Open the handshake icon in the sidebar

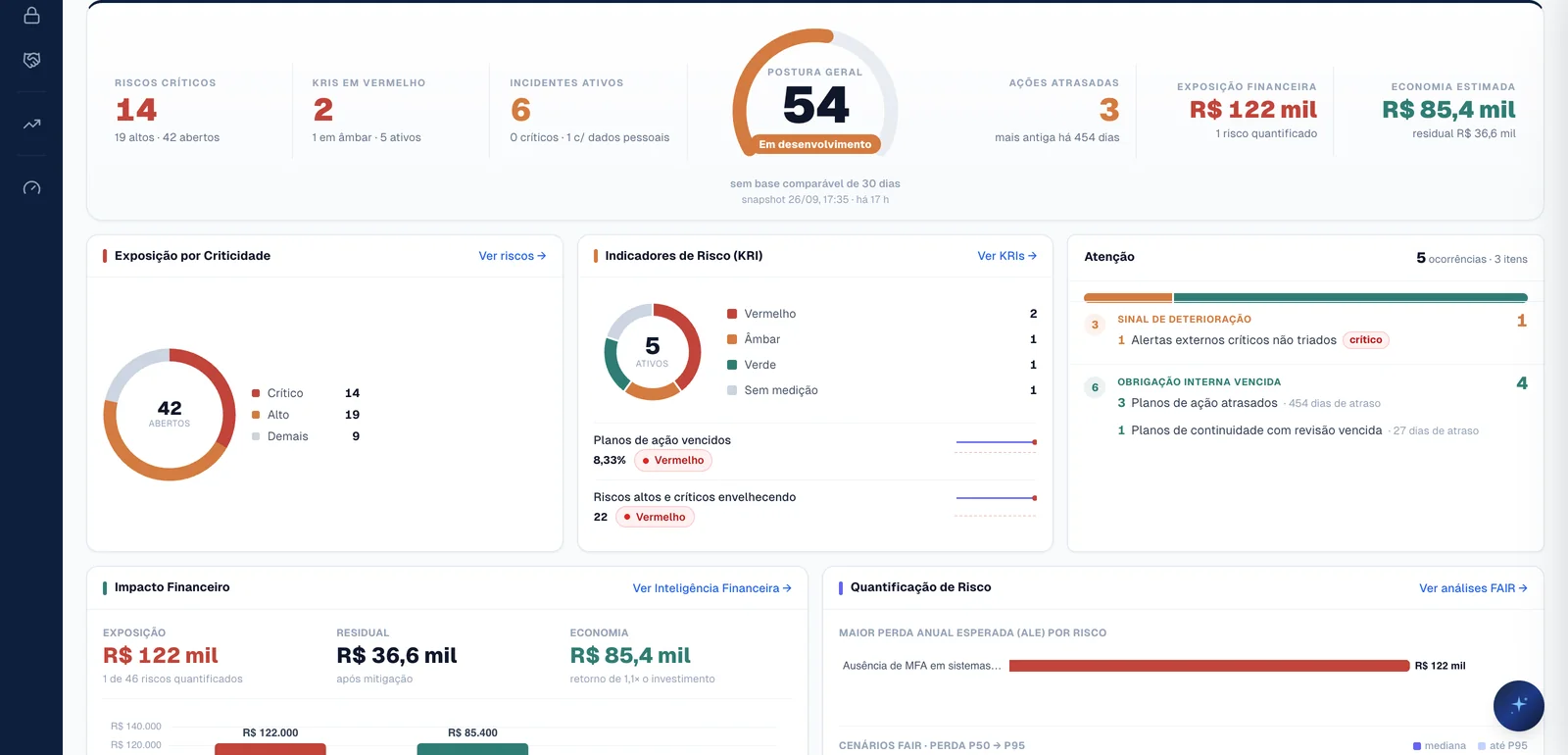tap(31, 61)
